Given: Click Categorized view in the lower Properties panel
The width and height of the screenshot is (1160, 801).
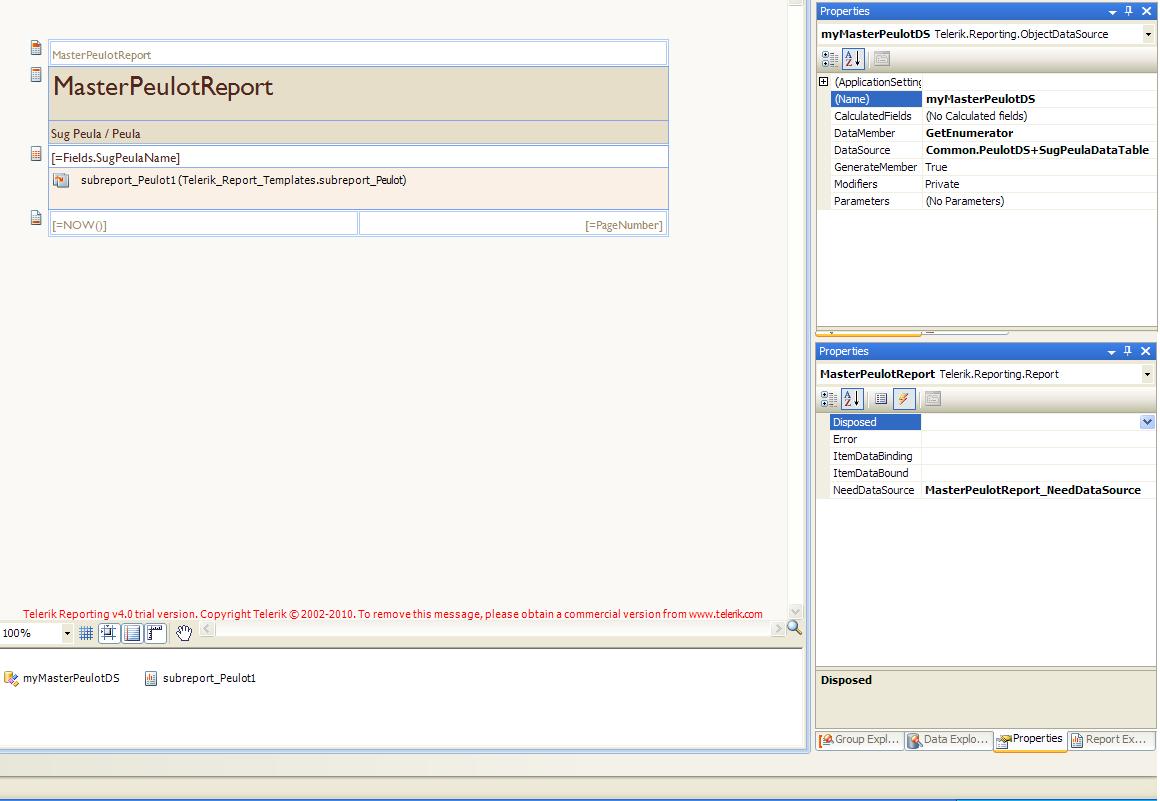Looking at the screenshot, I should coord(829,399).
